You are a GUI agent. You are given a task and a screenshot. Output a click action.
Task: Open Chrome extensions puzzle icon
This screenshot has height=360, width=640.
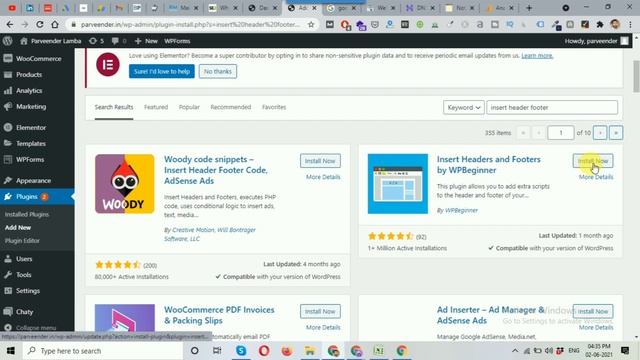(600, 24)
